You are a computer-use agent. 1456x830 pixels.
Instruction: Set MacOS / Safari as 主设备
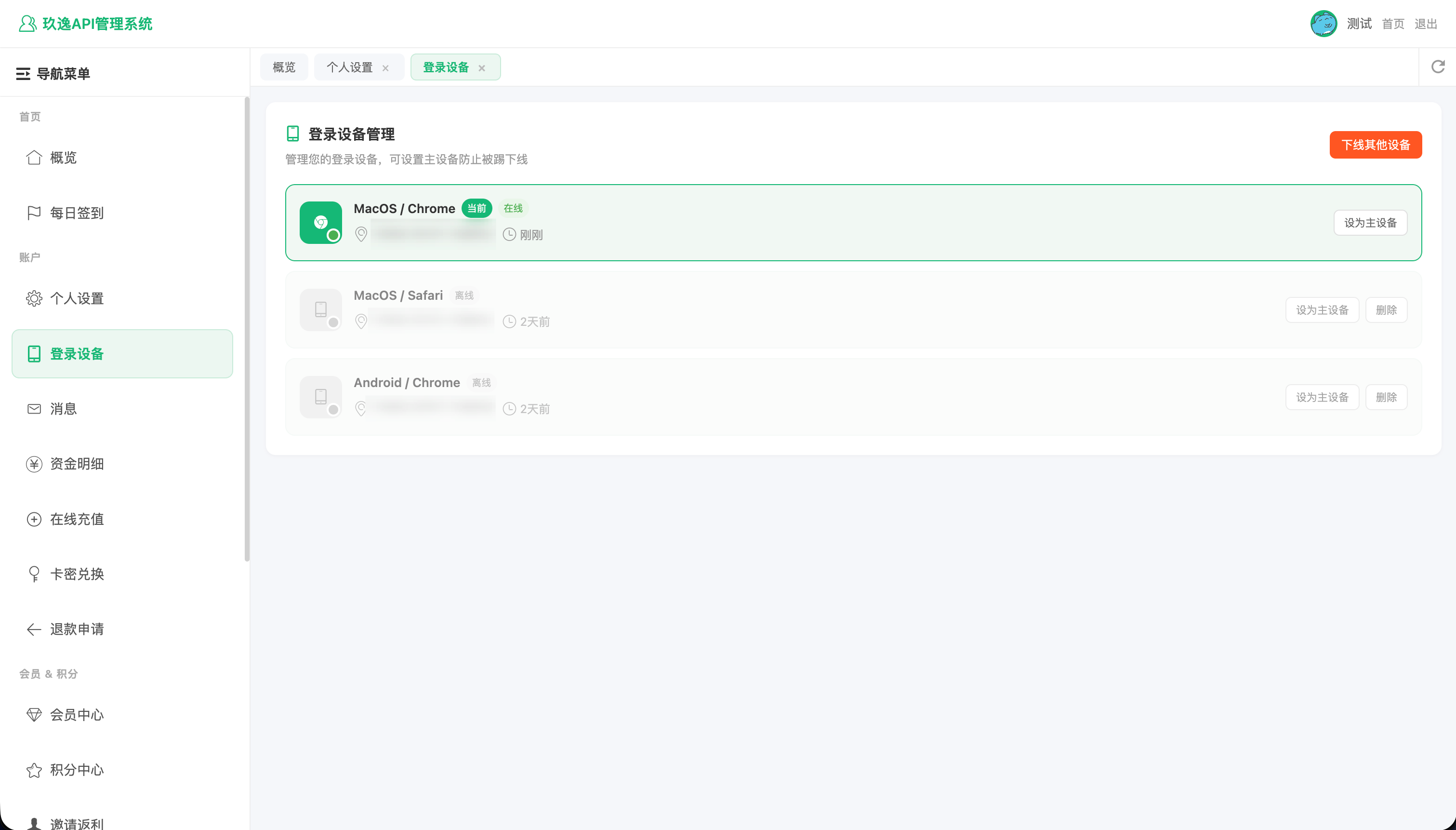pos(1322,309)
